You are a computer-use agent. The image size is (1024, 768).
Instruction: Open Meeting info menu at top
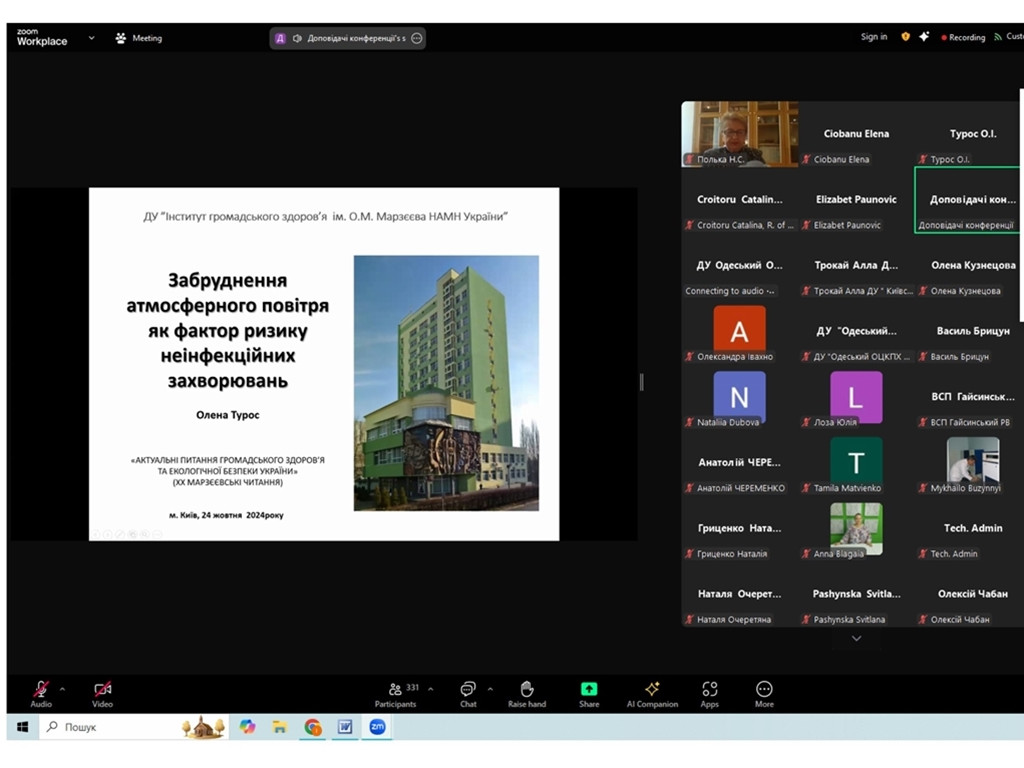tap(138, 38)
